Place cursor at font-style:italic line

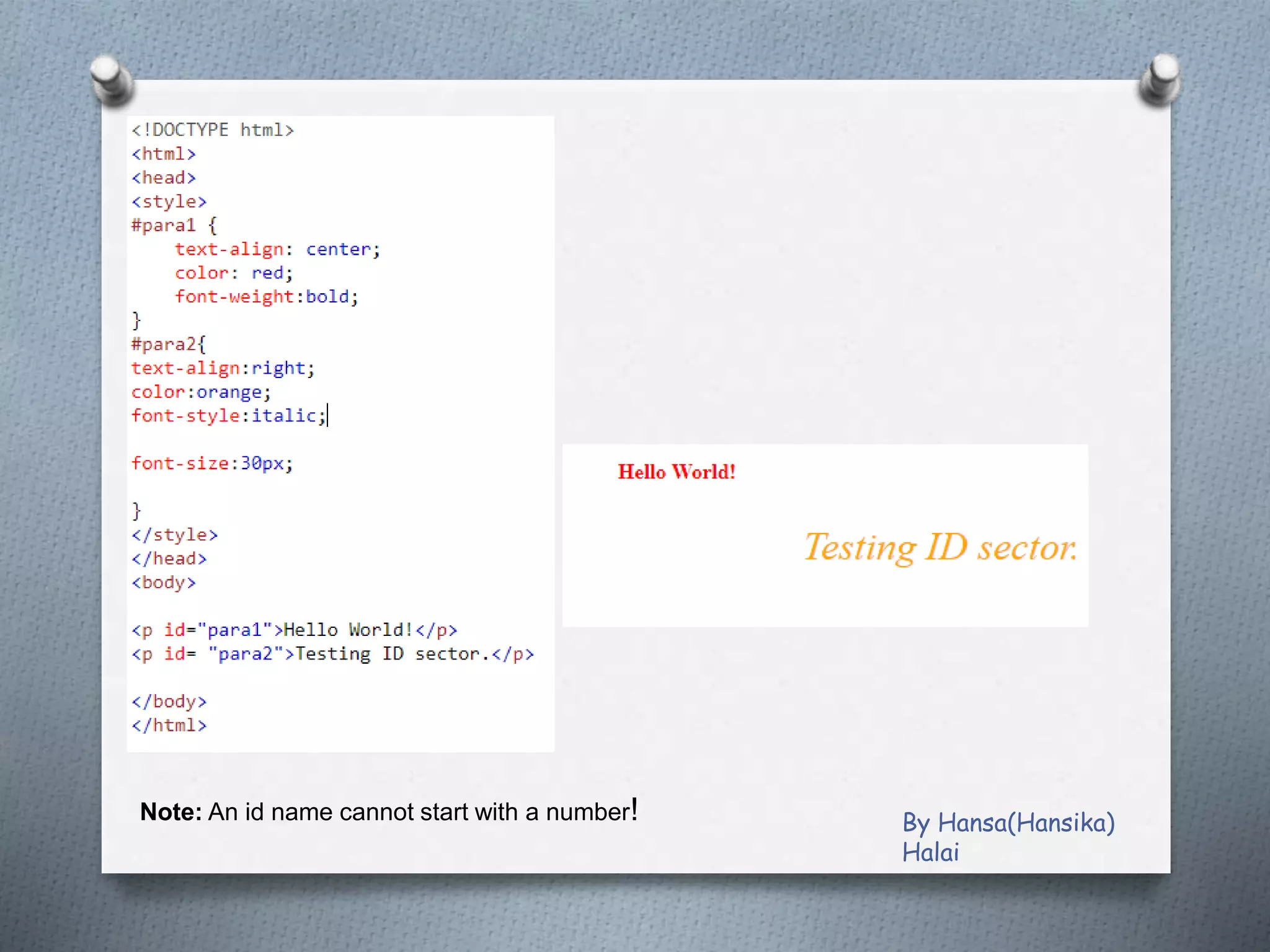click(228, 415)
